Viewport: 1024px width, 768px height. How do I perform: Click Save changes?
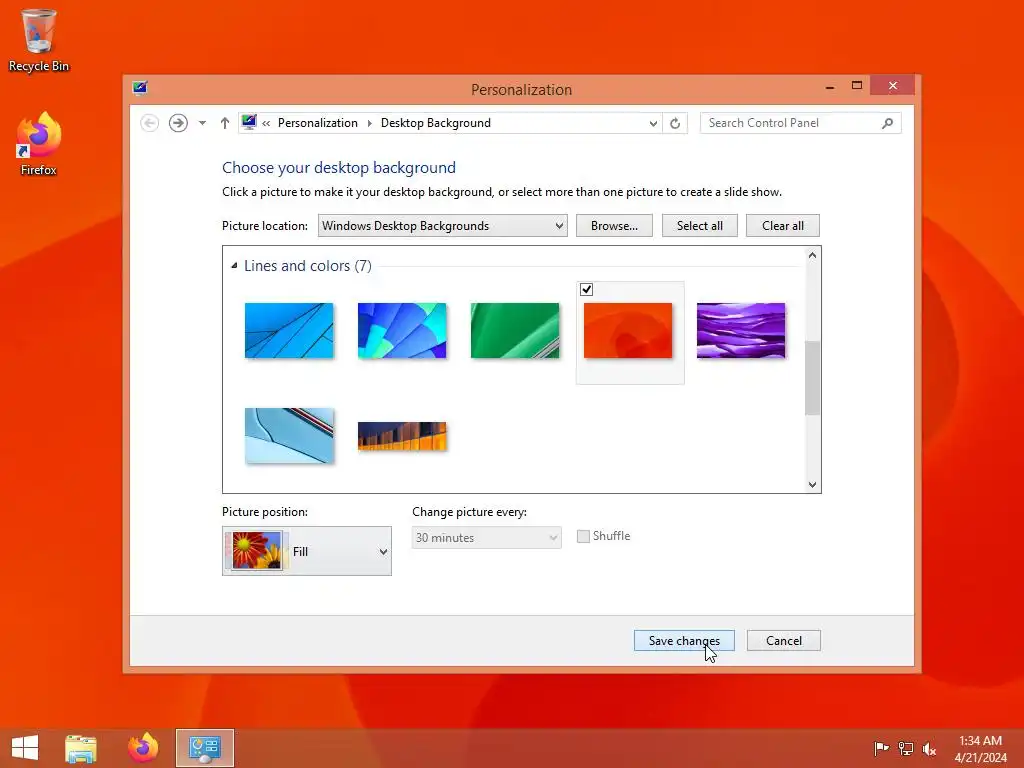(684, 641)
